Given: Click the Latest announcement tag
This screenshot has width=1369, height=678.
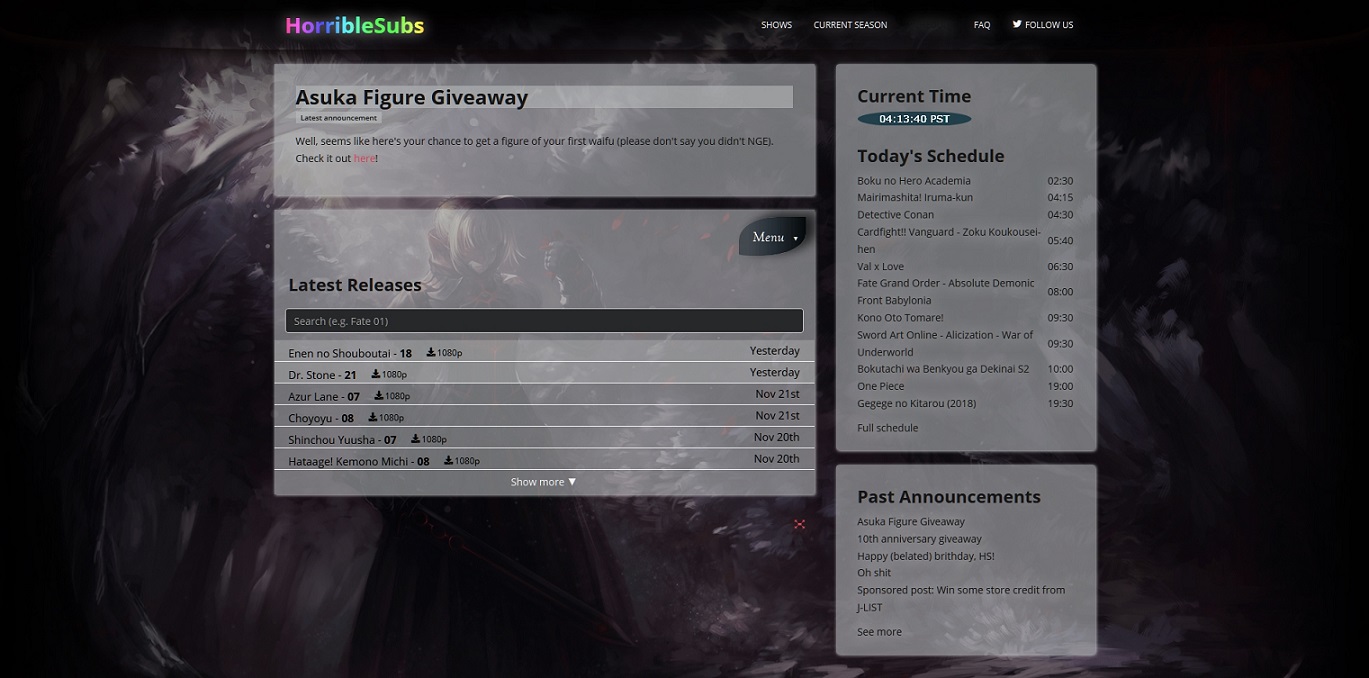Looking at the screenshot, I should click(x=339, y=118).
